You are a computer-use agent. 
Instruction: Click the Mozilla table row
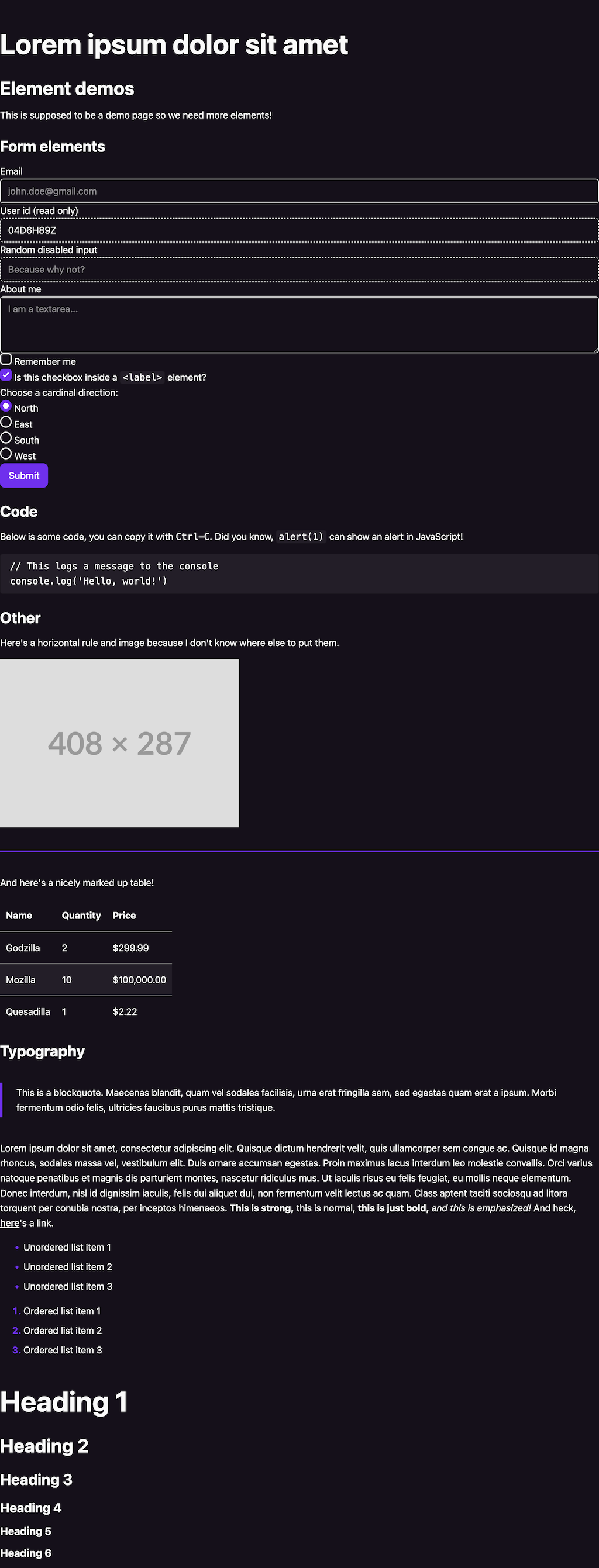pos(86,980)
